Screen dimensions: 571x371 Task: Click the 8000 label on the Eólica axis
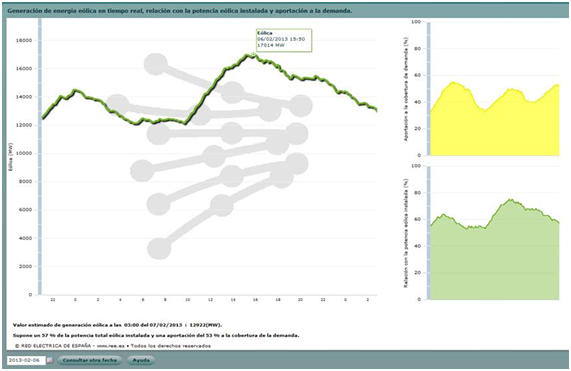[25, 182]
